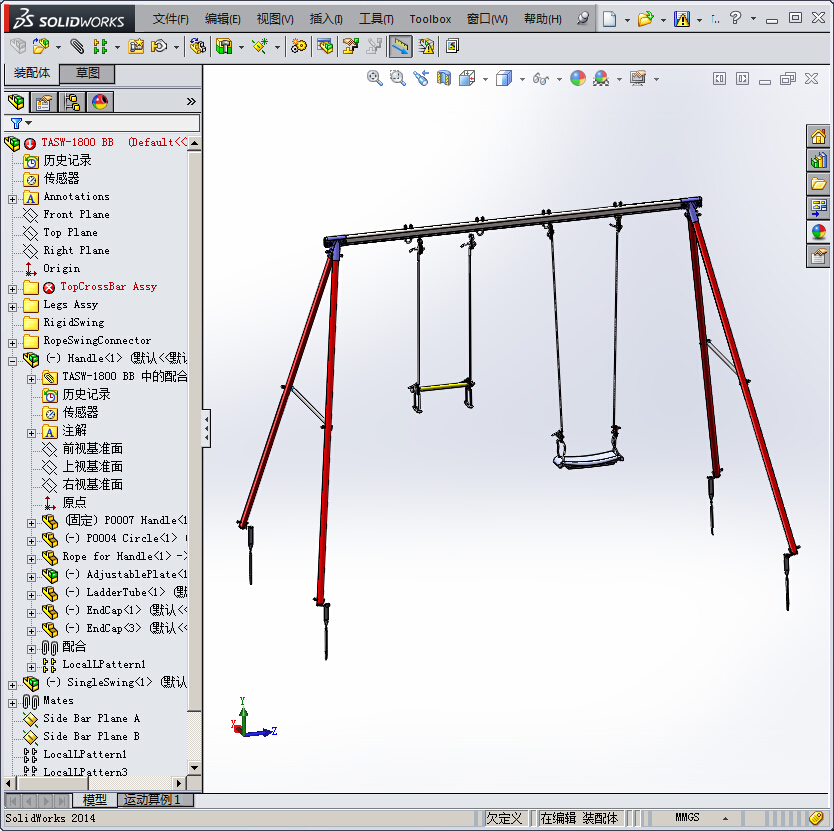This screenshot has width=834, height=831.
Task: Open Custom Properties task pane icon
Action: 818,257
